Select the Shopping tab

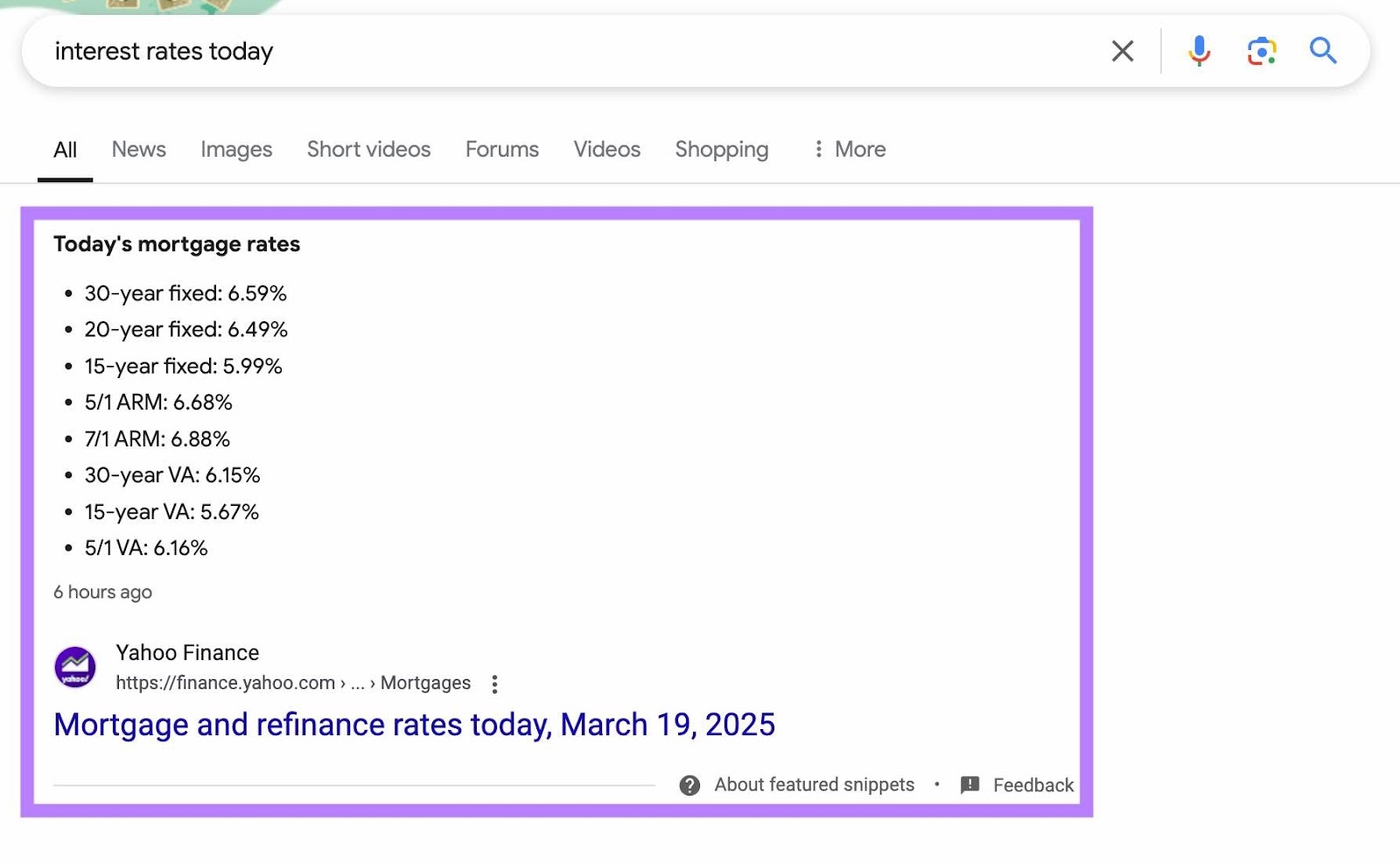[x=721, y=149]
